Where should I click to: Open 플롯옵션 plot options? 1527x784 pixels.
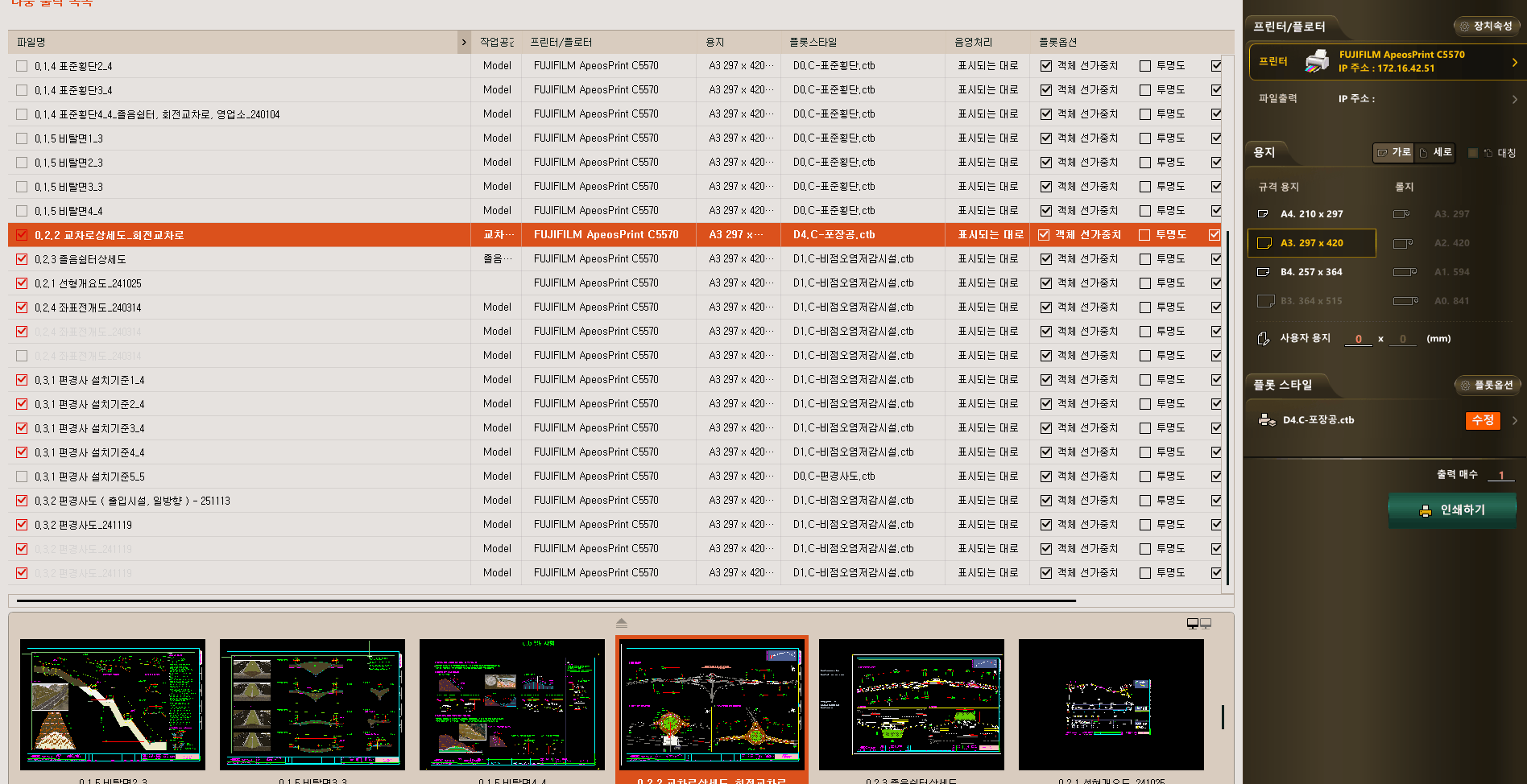pos(1487,385)
